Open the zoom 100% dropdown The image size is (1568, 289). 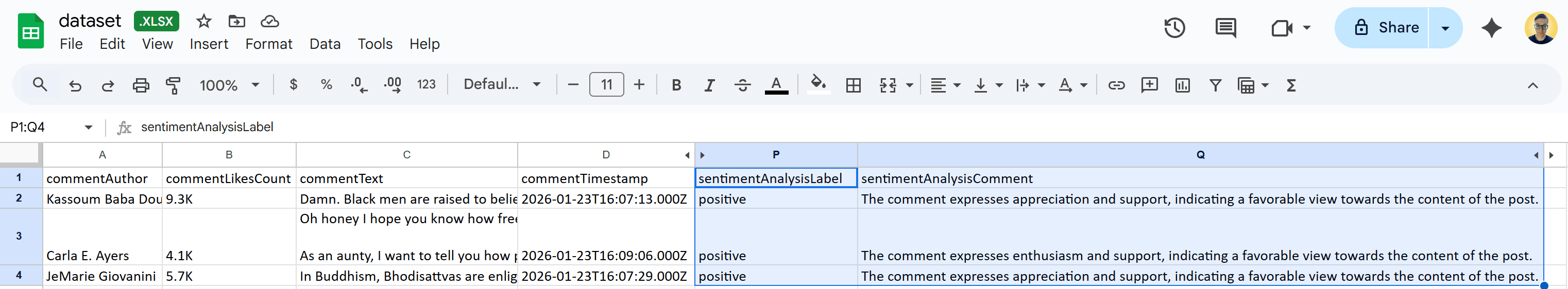(x=229, y=85)
